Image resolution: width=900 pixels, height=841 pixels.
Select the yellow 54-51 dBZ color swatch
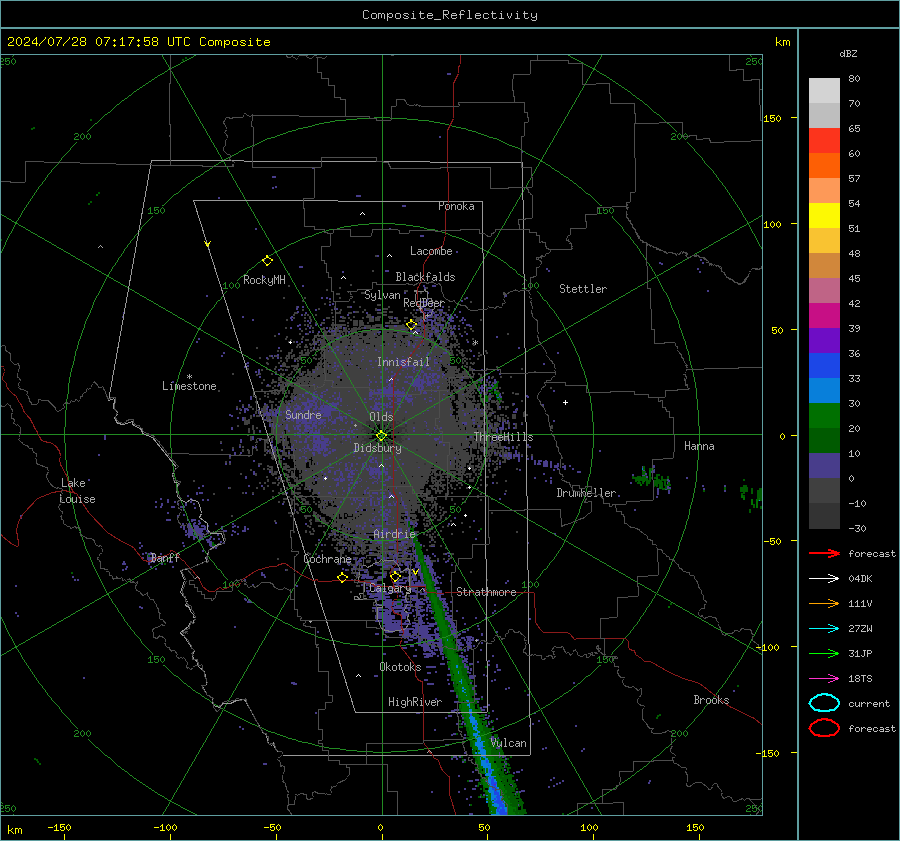[824, 216]
